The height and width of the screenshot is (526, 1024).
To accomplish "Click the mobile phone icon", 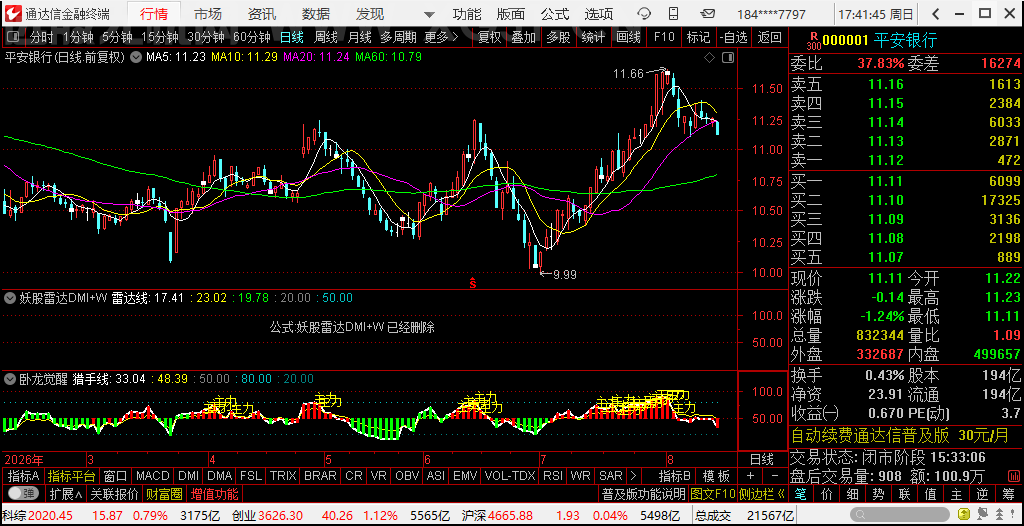I will point(675,14).
